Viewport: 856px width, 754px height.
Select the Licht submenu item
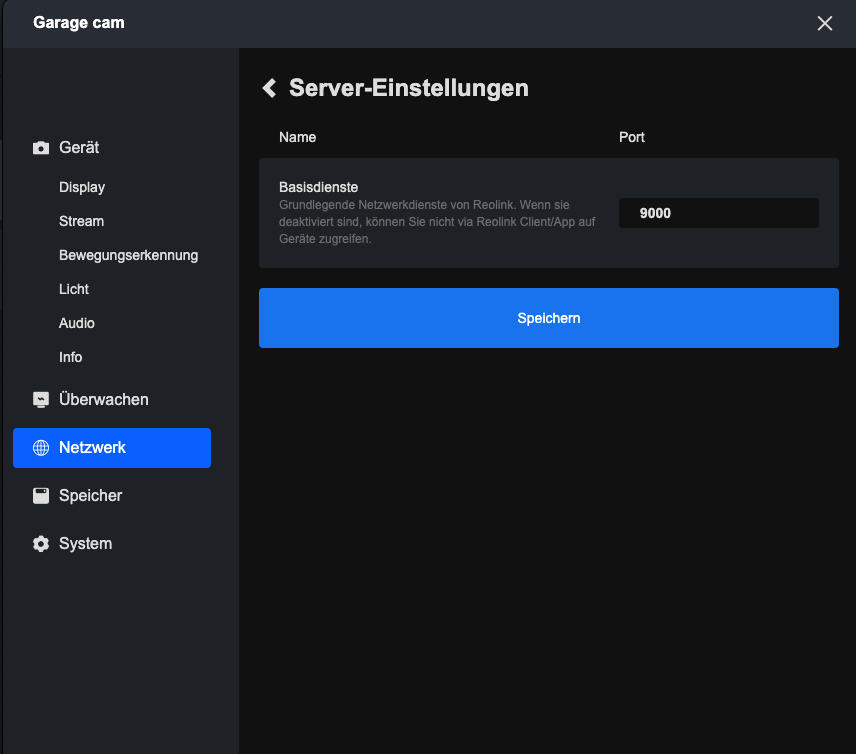[74, 289]
